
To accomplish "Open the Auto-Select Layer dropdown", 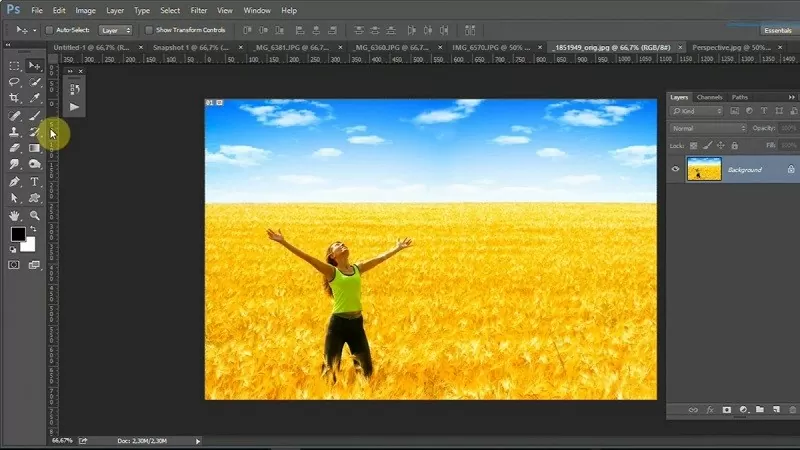I will point(116,30).
